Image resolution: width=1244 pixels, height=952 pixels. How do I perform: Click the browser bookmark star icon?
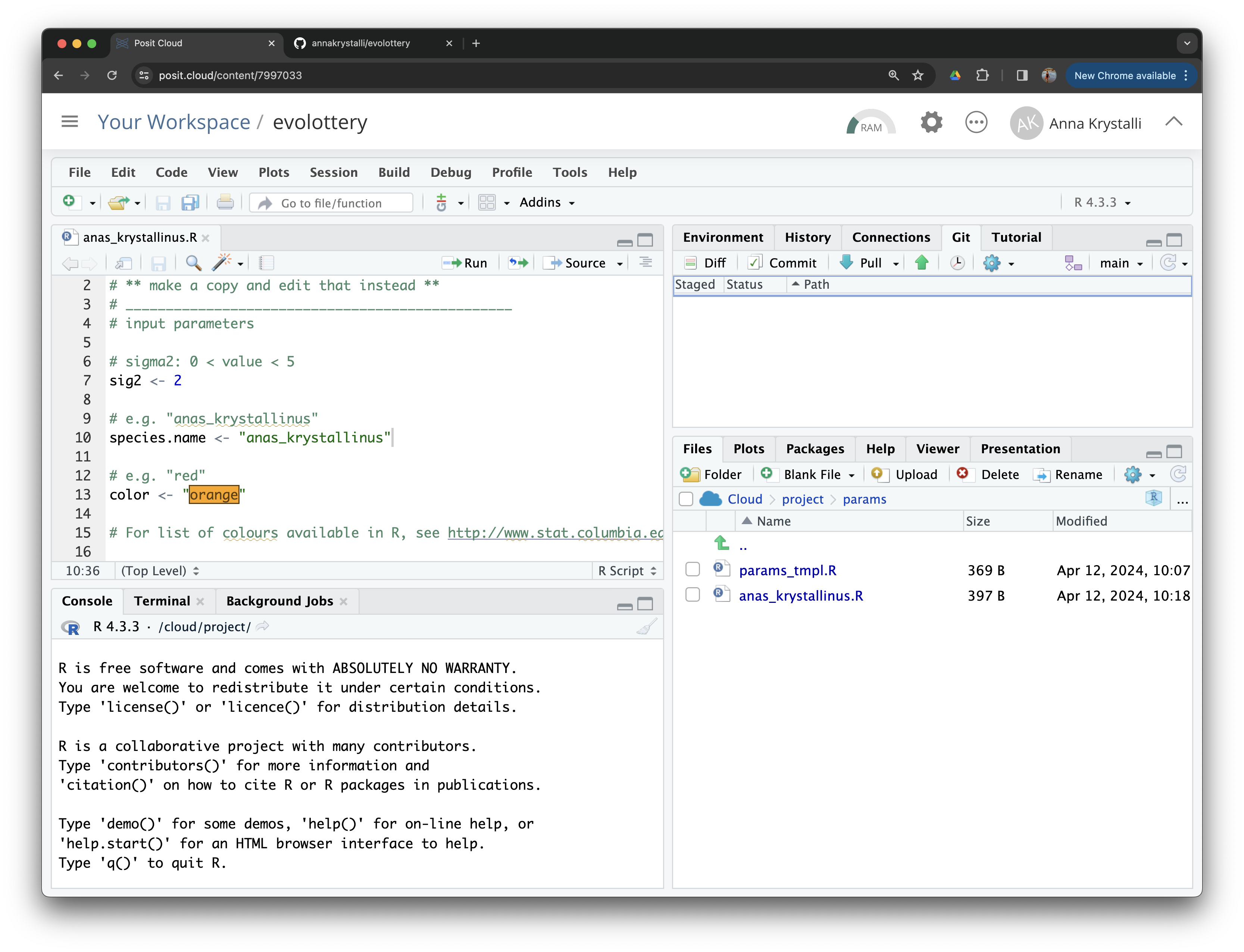click(918, 75)
